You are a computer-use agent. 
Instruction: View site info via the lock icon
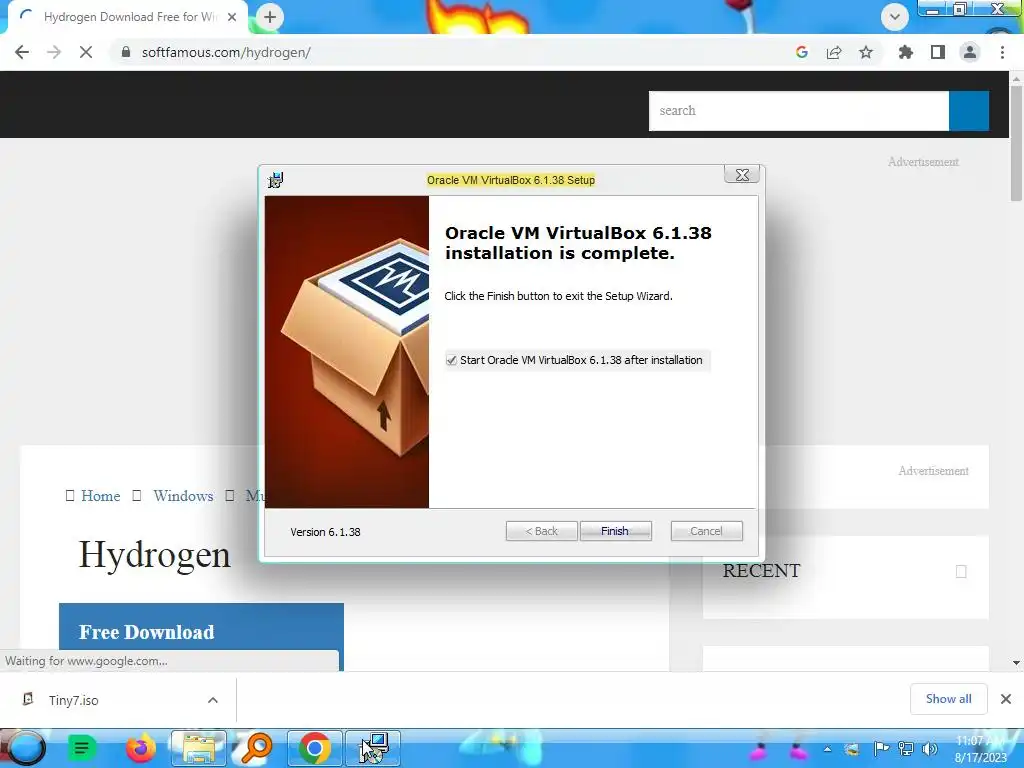click(125, 52)
